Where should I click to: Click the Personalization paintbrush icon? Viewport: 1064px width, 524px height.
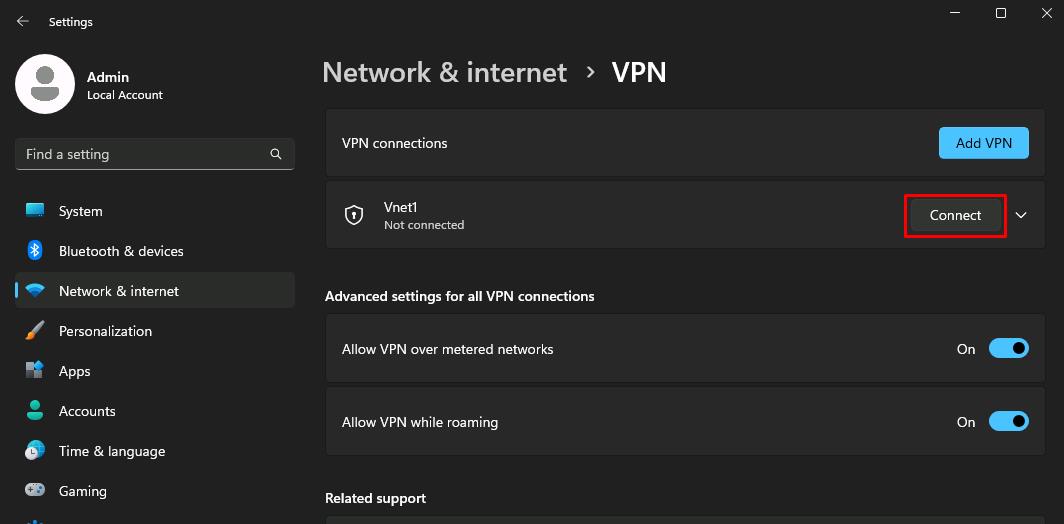click(x=35, y=331)
